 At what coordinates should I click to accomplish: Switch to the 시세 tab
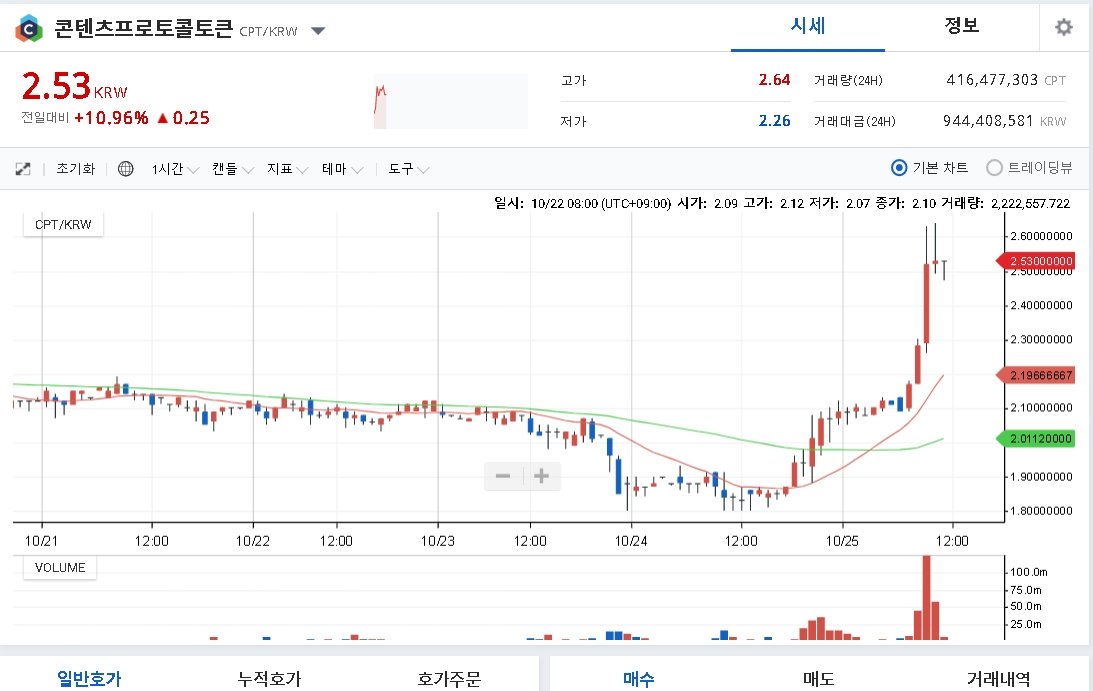click(x=807, y=26)
